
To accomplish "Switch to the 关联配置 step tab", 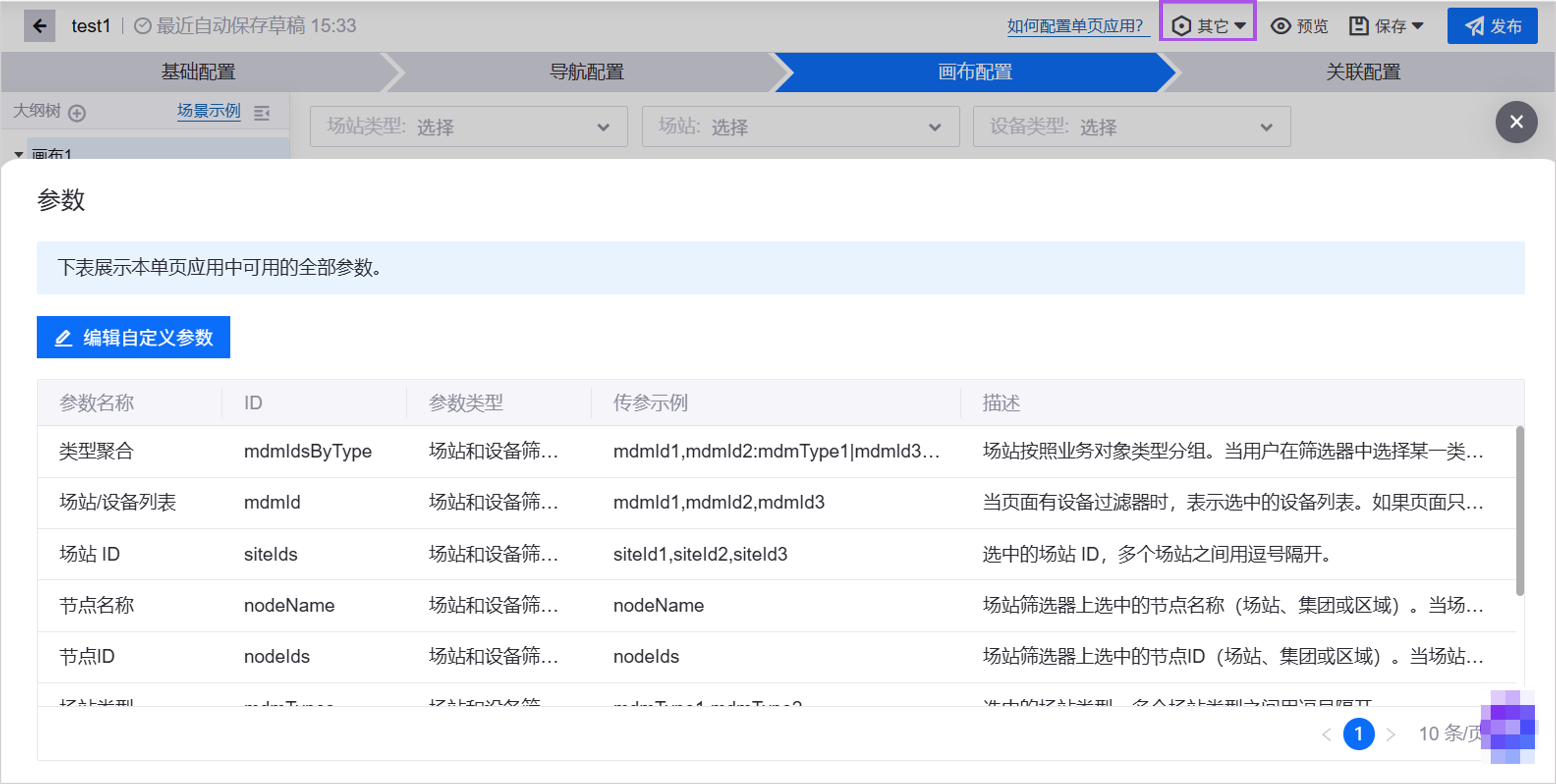I will click(1363, 72).
